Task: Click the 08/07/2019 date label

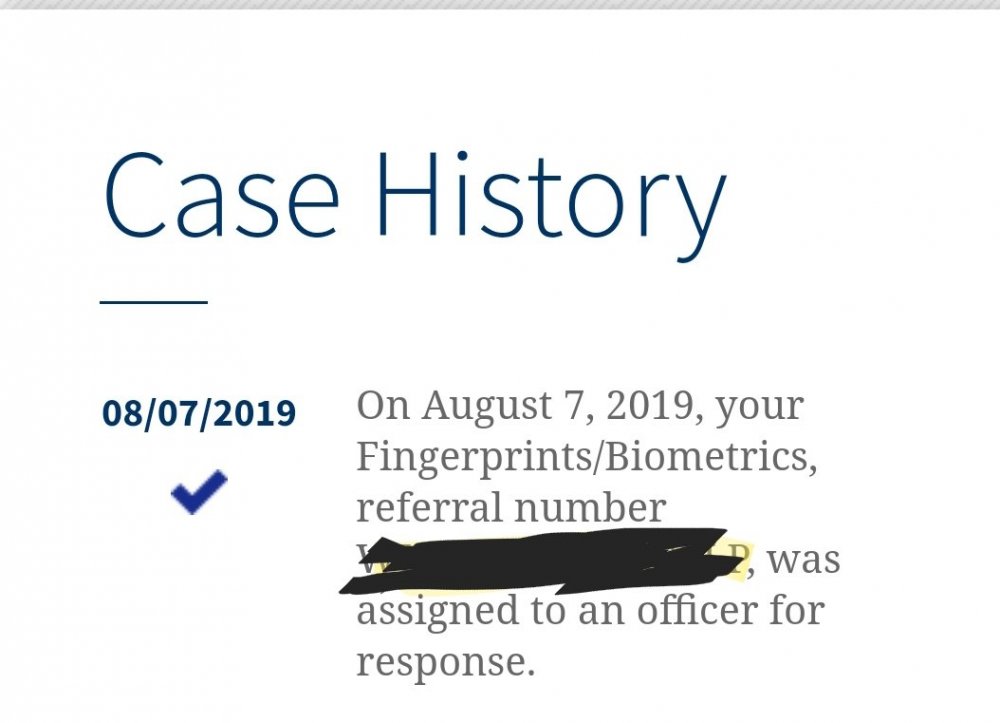Action: coord(198,413)
